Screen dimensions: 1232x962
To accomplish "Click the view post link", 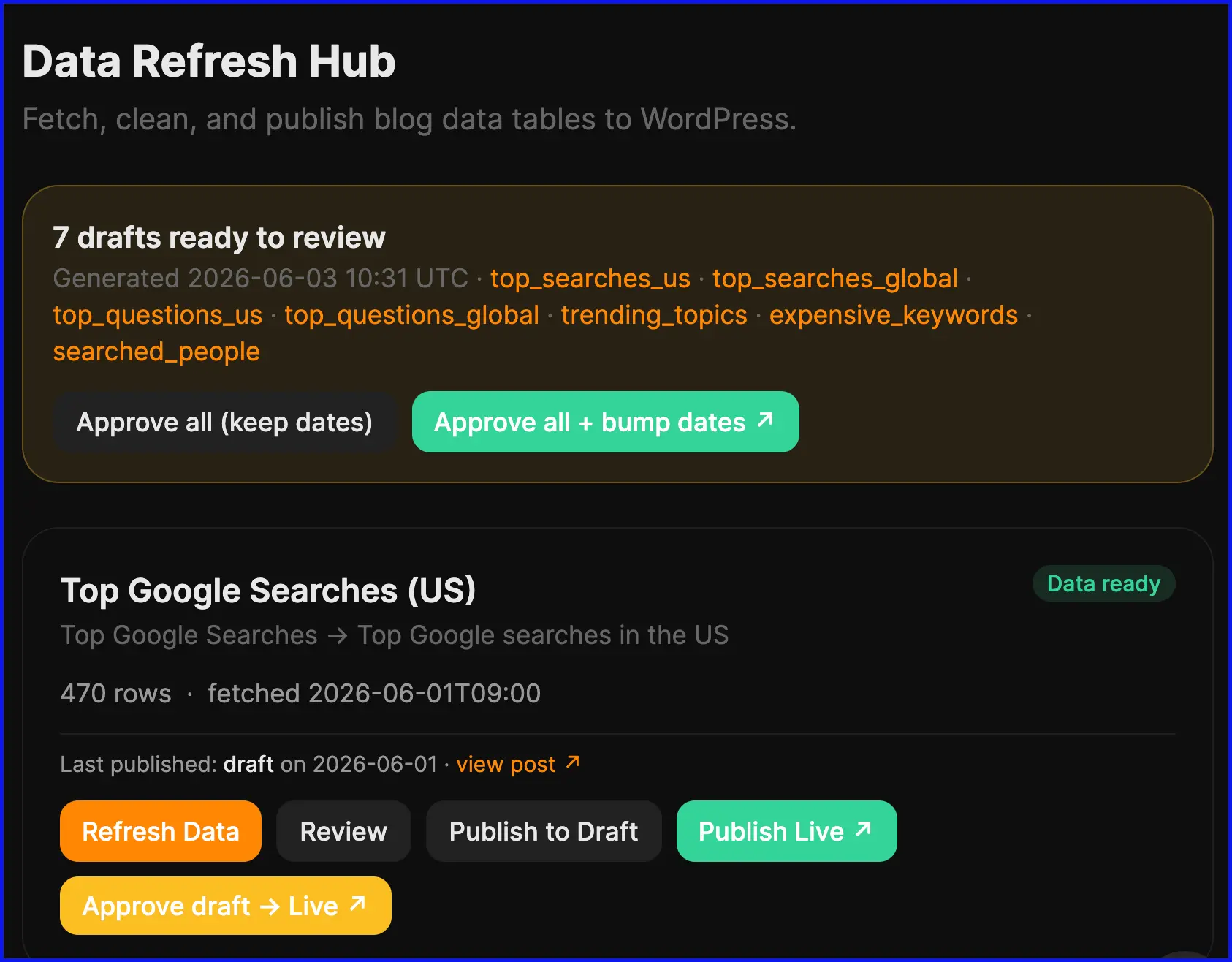I will pyautogui.click(x=518, y=764).
